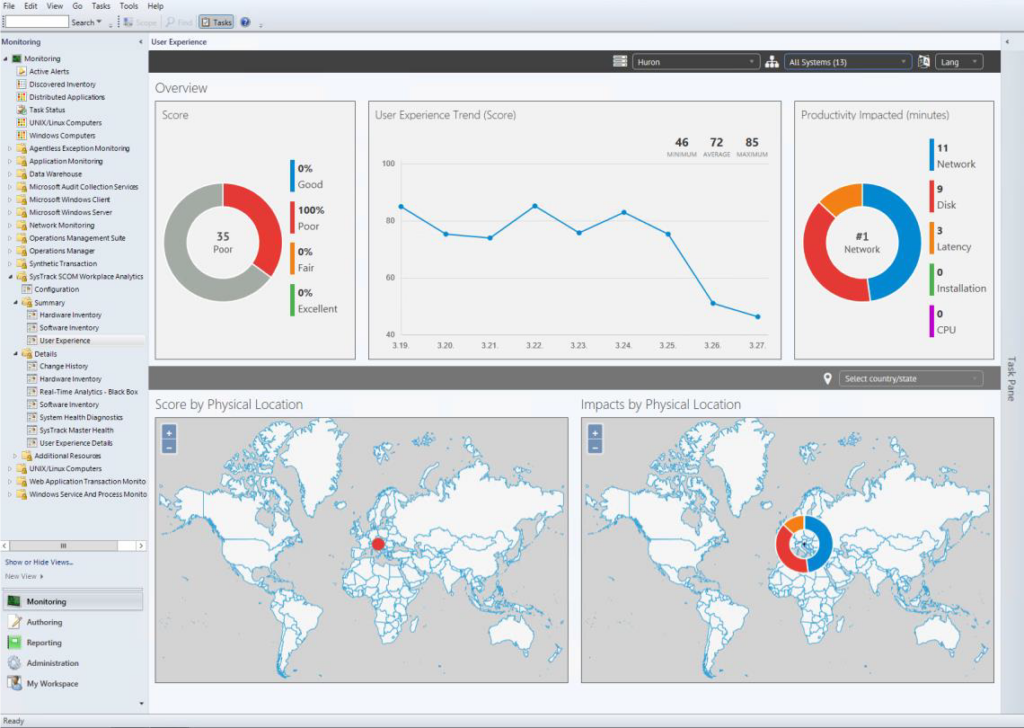Click the Windows Computers state icon
The width and height of the screenshot is (1024, 728).
(x=22, y=135)
